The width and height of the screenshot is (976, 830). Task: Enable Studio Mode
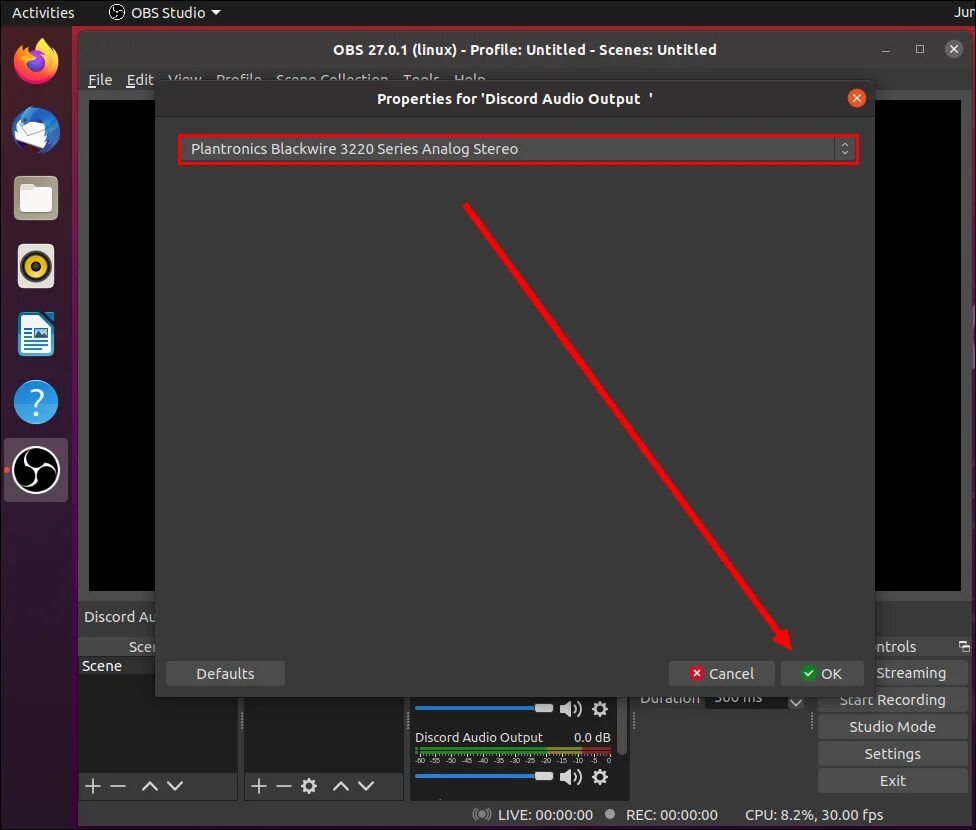click(x=892, y=727)
